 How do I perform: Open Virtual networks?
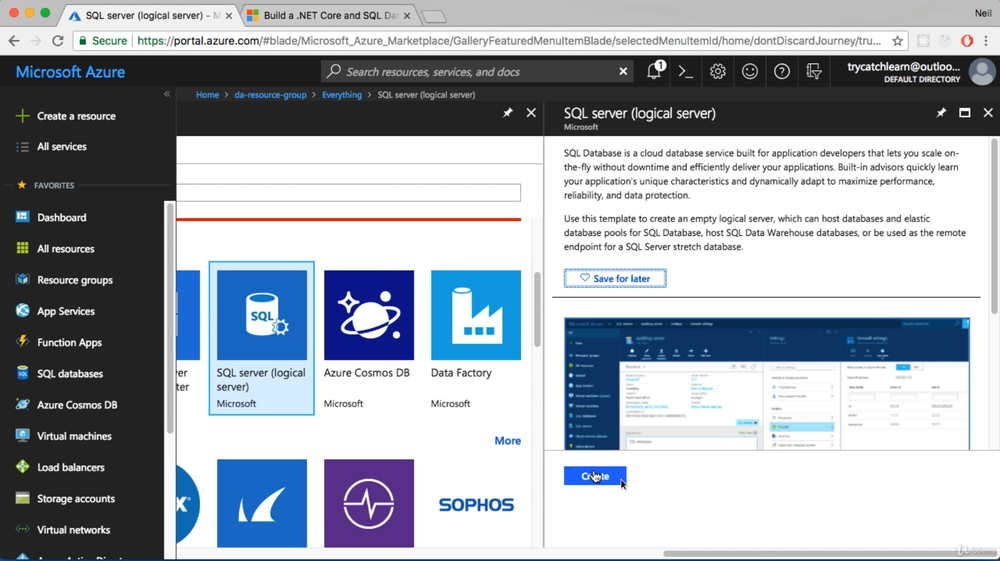click(63, 530)
